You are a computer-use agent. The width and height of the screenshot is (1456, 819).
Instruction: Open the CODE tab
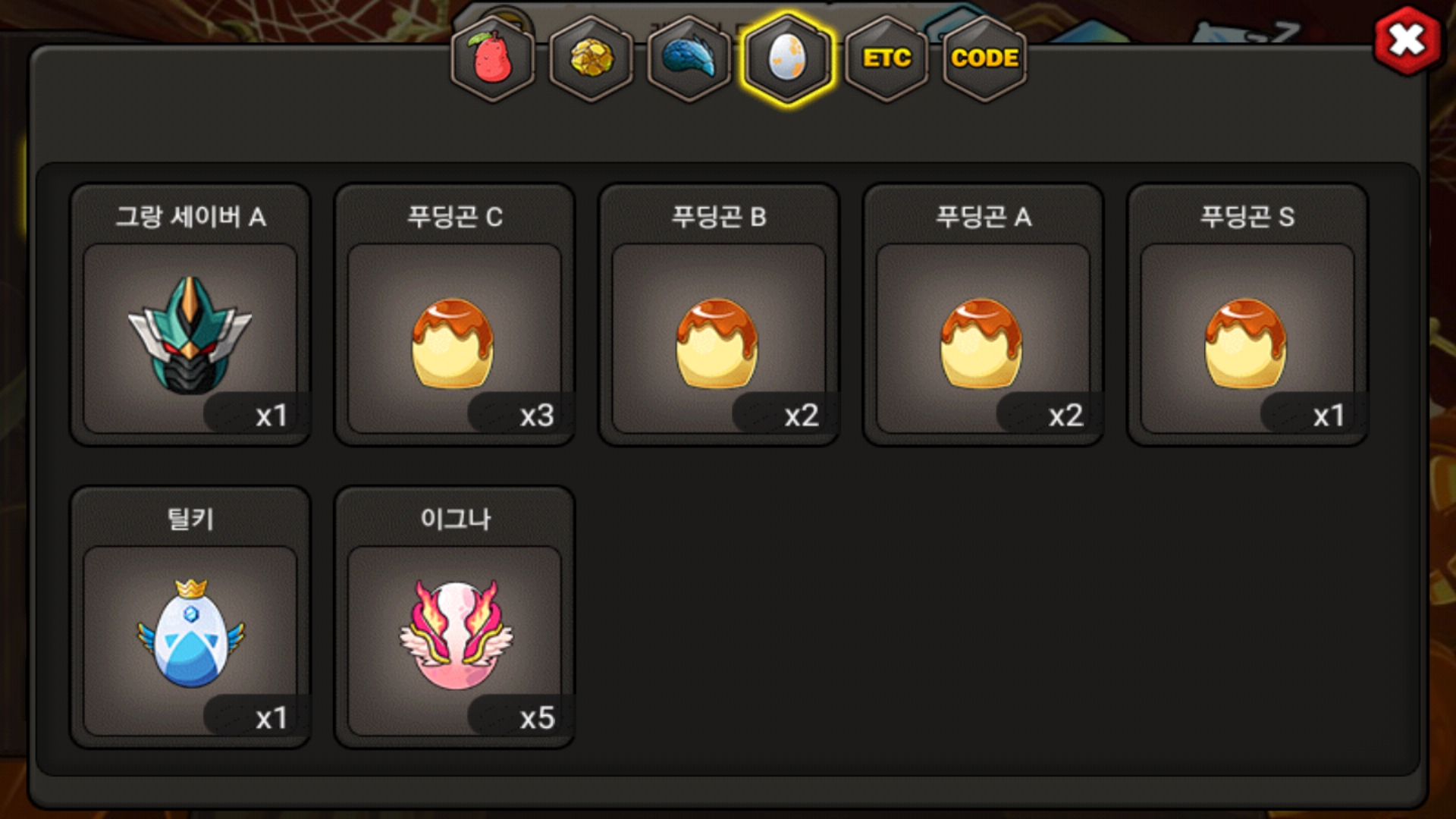[984, 58]
